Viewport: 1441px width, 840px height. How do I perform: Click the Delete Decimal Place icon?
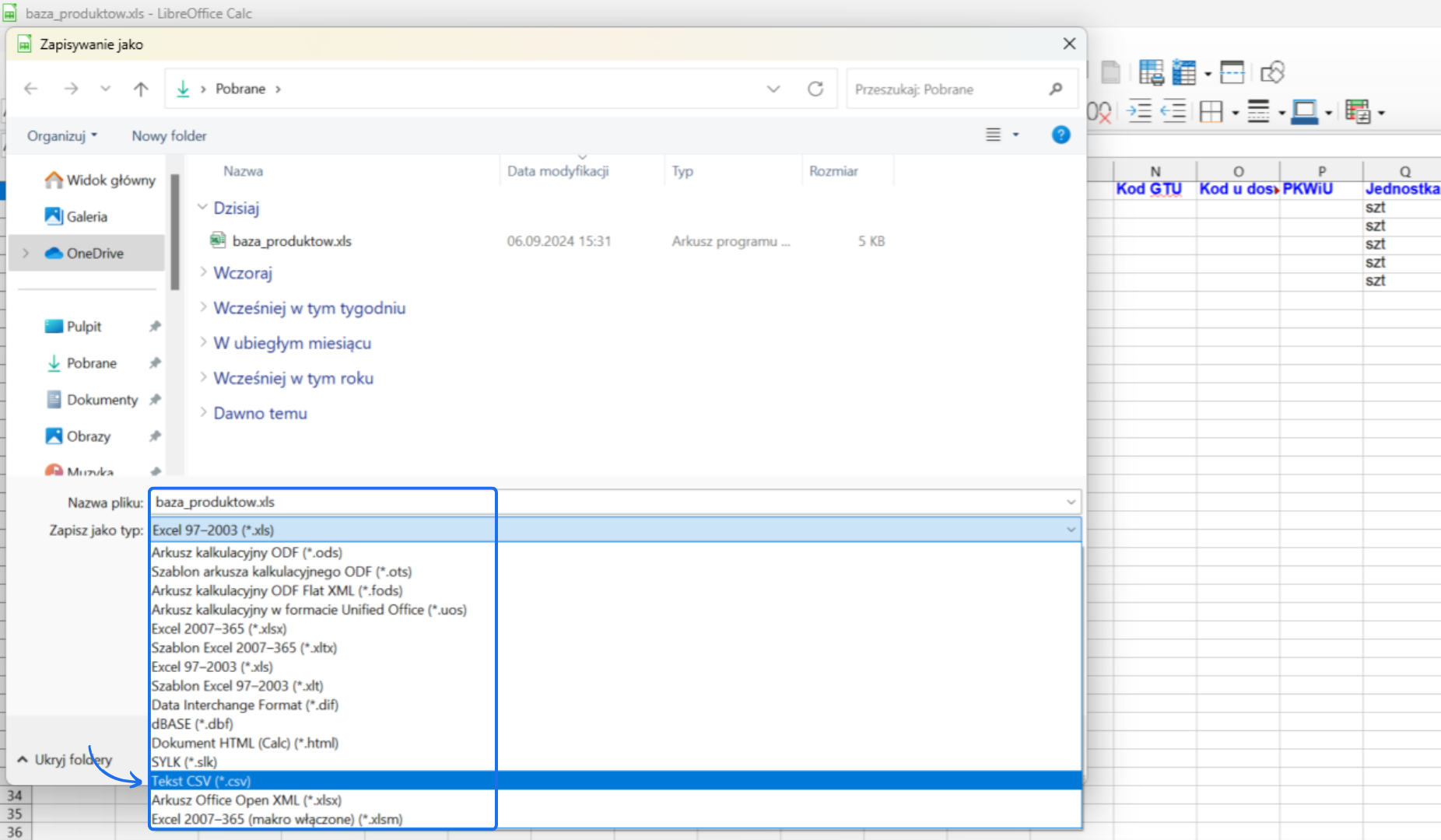(1101, 111)
